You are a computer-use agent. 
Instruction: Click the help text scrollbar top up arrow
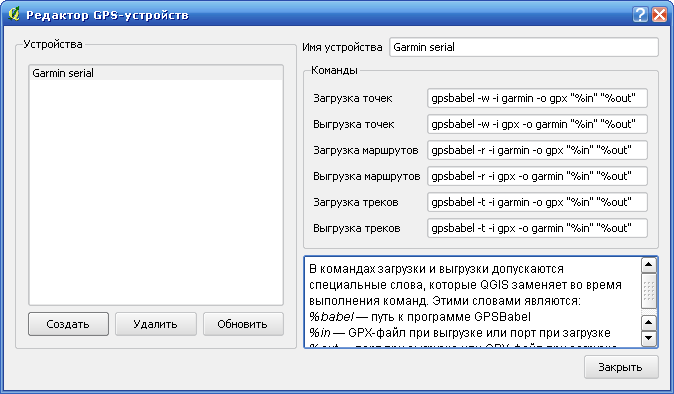tap(649, 265)
